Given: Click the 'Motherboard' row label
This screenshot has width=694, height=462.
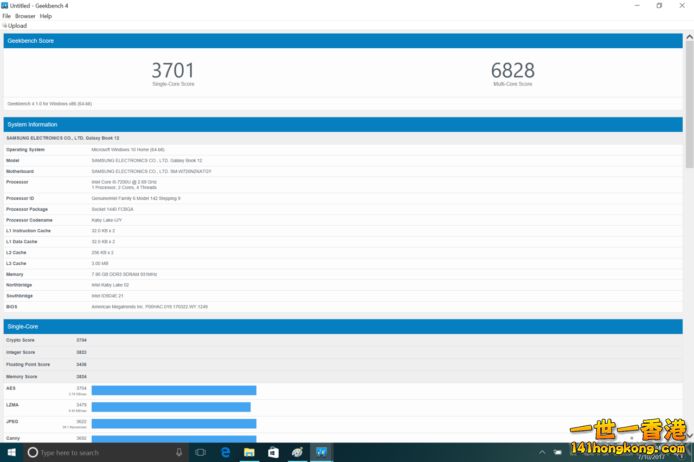Looking at the screenshot, I should (x=20, y=171).
